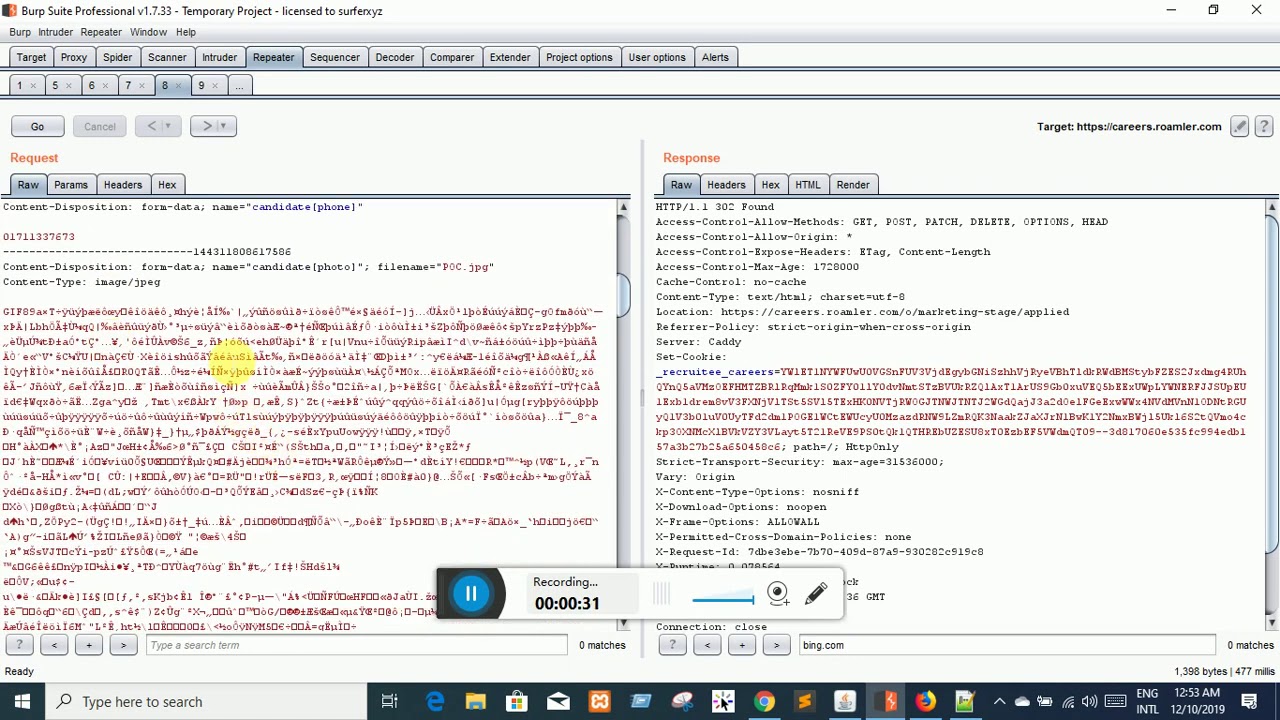Open request search options plus button

tap(89, 645)
